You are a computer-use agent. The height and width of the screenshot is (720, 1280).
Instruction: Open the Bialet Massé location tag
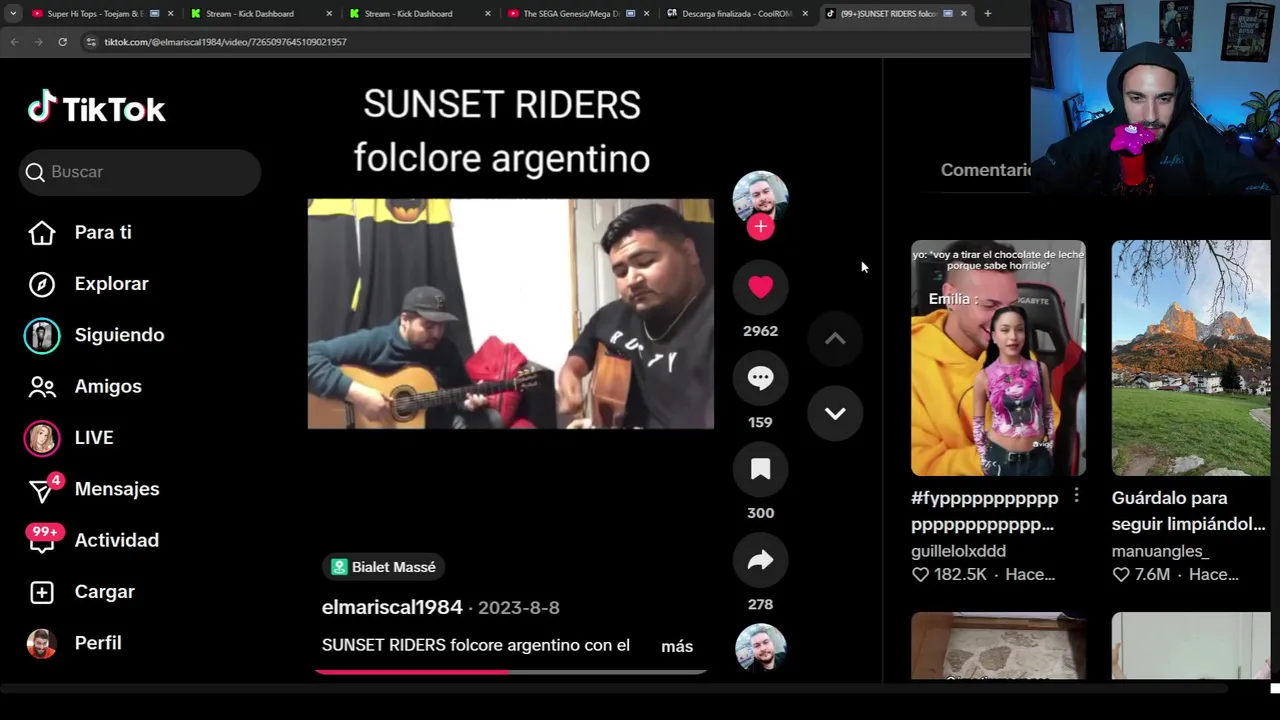(x=384, y=567)
